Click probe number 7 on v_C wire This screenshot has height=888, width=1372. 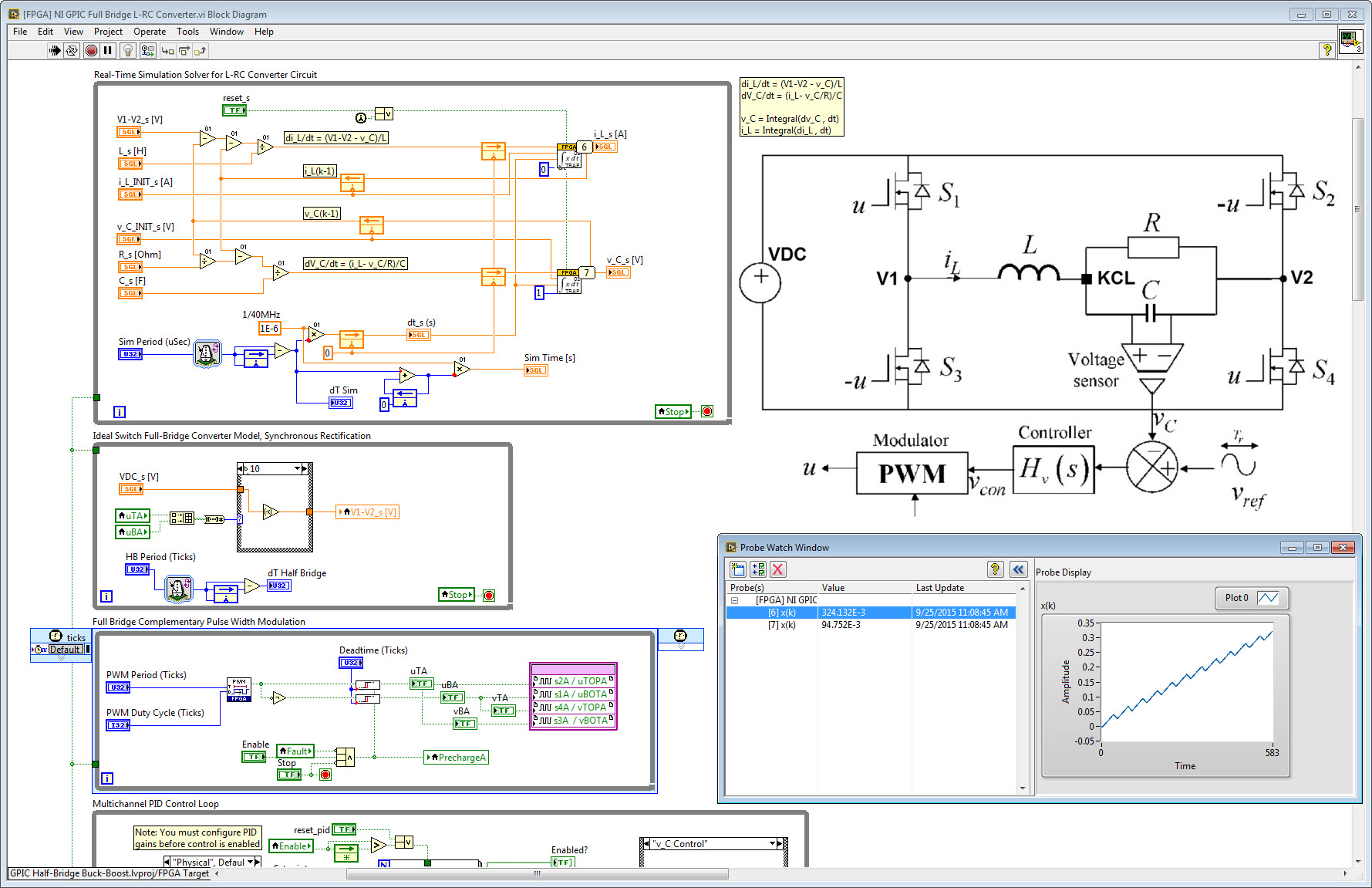[x=587, y=272]
